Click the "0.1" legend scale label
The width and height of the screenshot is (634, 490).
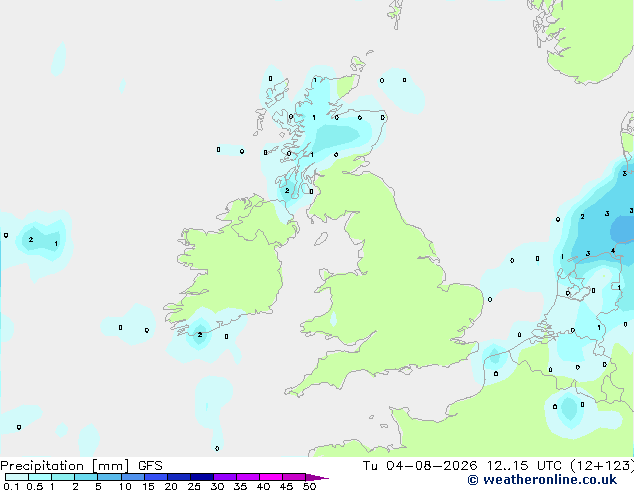point(11,486)
